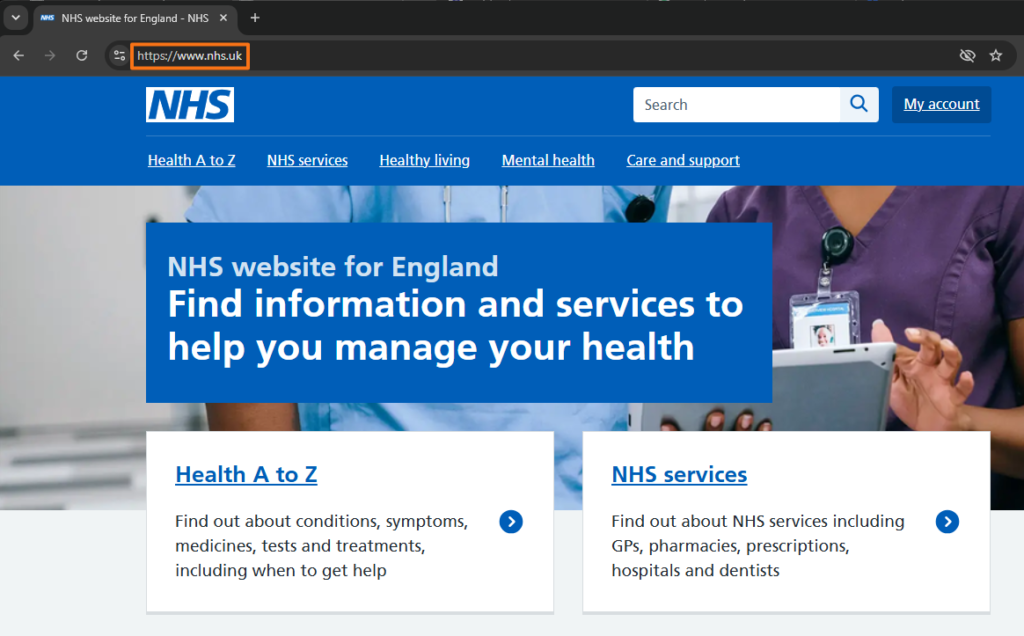This screenshot has height=636, width=1024.
Task: Click the NHS services card heading link
Action: pyautogui.click(x=679, y=474)
